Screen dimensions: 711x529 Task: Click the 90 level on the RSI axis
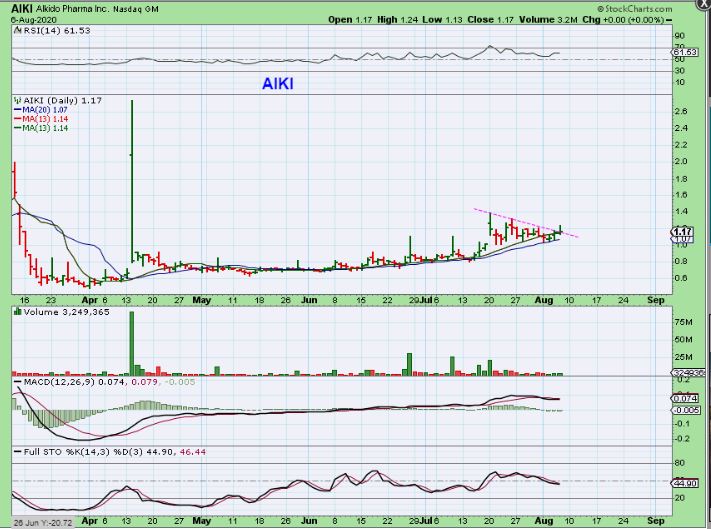pos(680,36)
